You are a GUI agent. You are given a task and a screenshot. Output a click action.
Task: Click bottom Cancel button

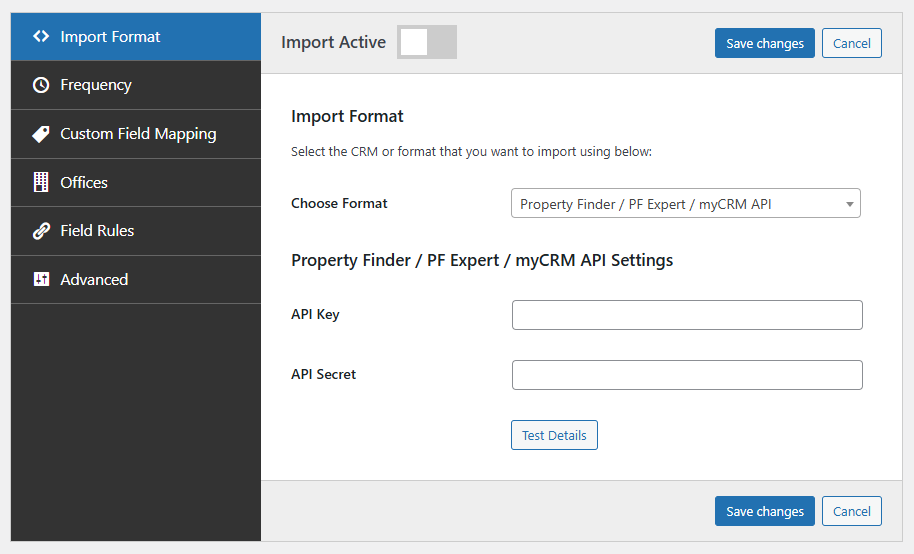(852, 511)
